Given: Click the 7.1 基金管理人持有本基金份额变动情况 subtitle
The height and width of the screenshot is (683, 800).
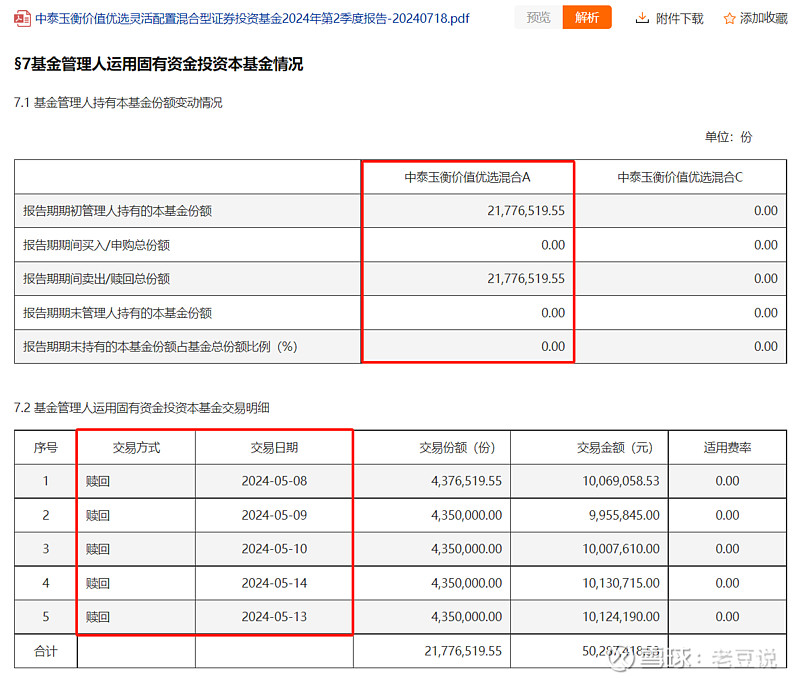Looking at the screenshot, I should pos(118,103).
